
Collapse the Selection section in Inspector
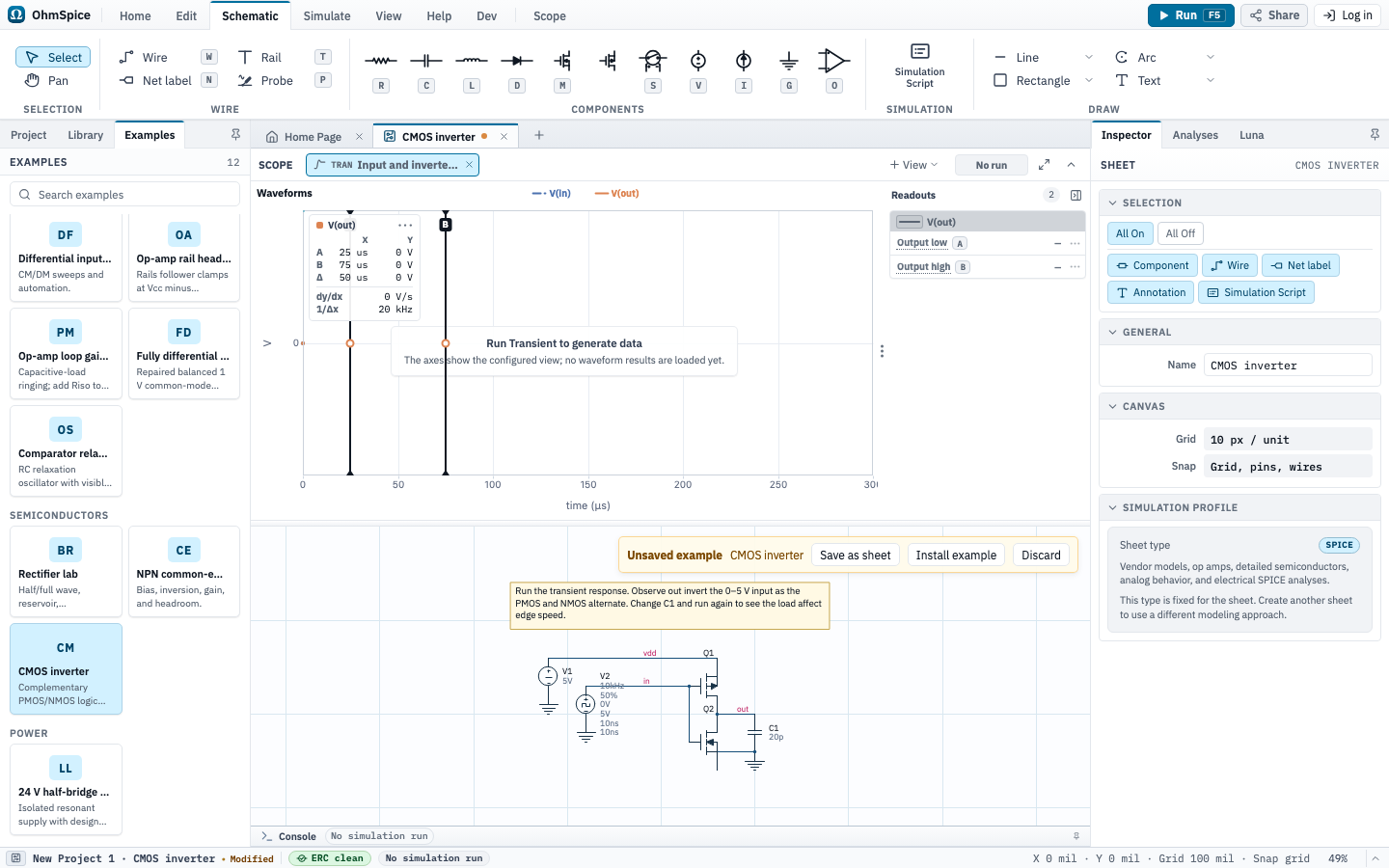[x=1113, y=203]
